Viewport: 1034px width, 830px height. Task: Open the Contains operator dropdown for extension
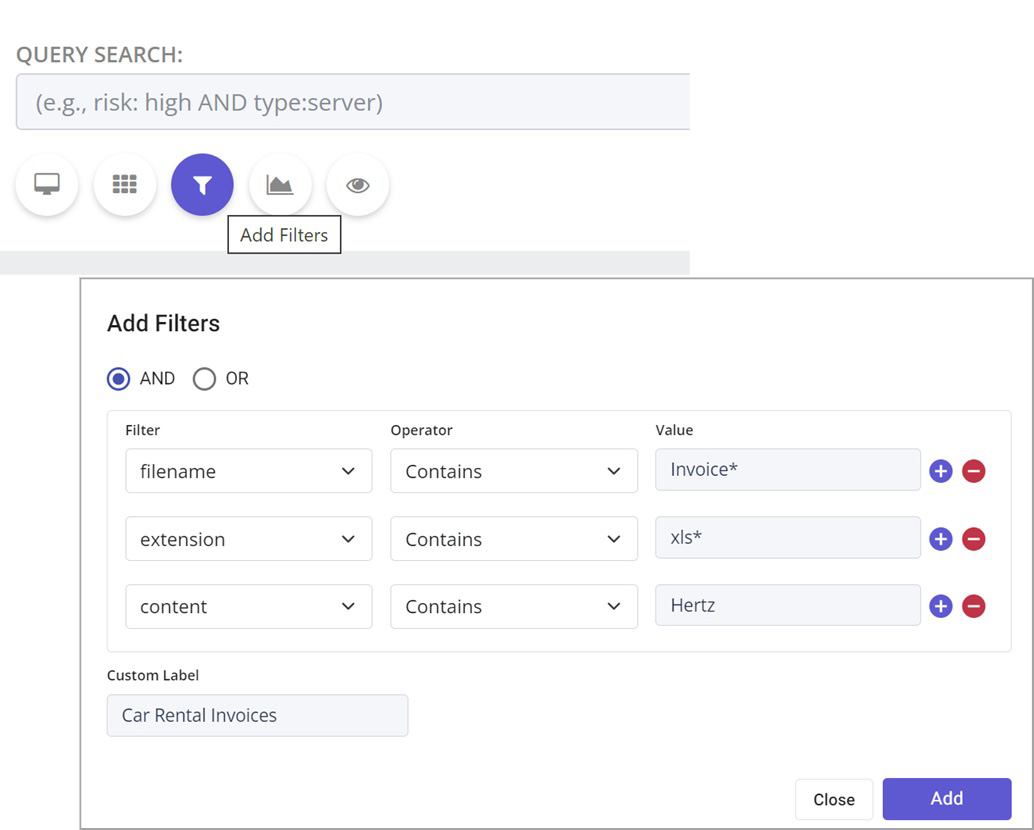514,539
